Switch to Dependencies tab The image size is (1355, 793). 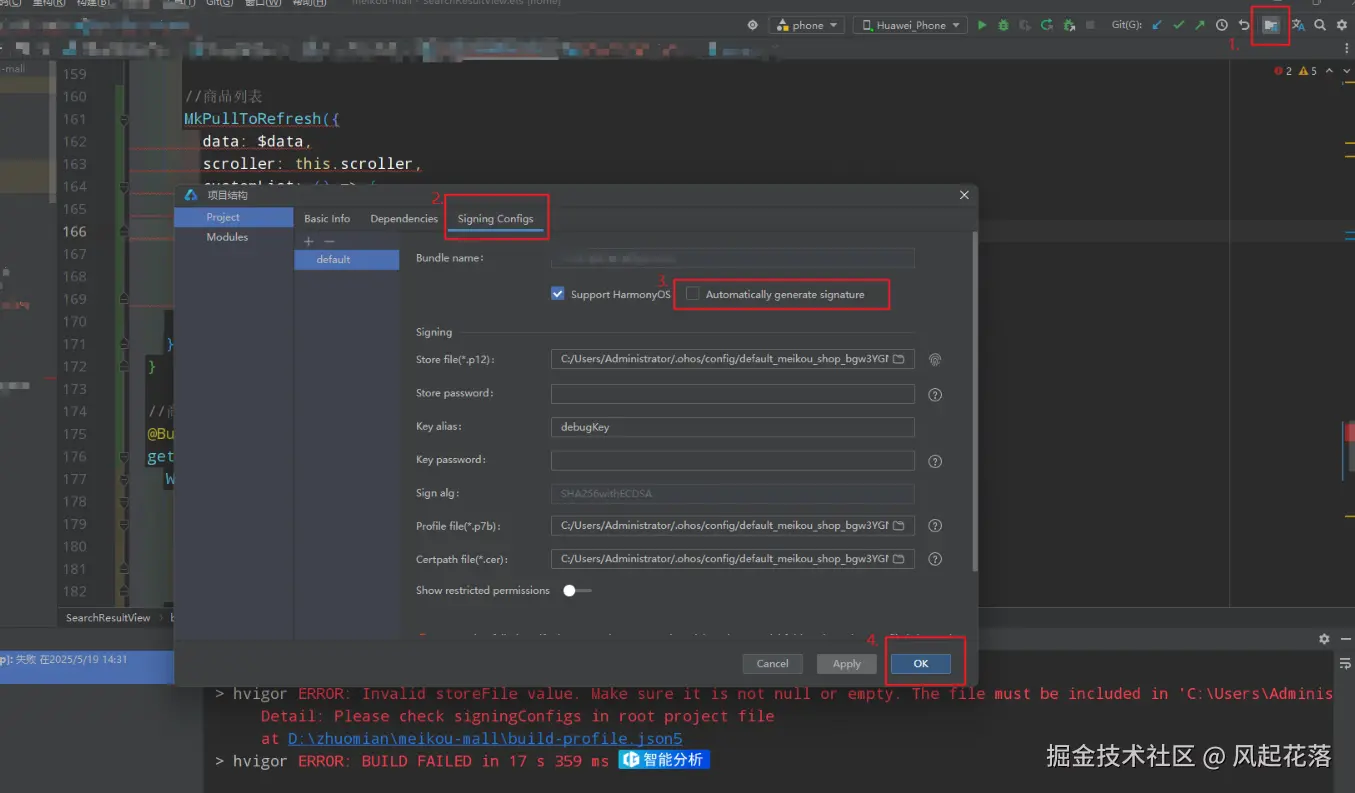(404, 218)
